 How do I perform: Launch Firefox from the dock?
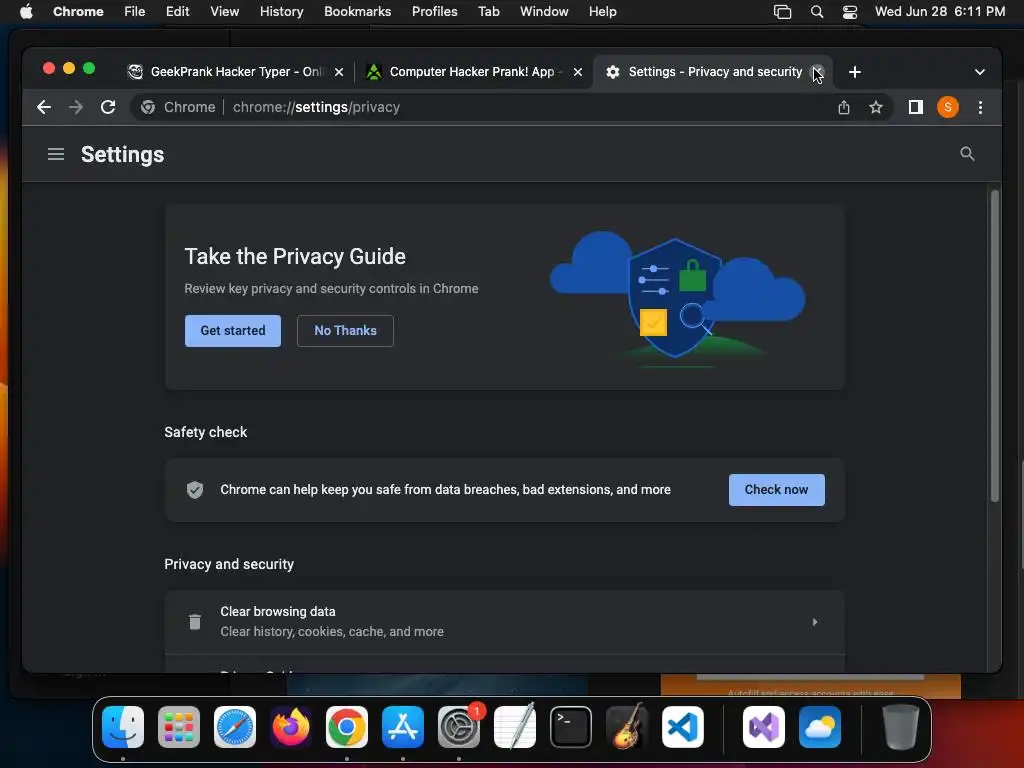[291, 727]
